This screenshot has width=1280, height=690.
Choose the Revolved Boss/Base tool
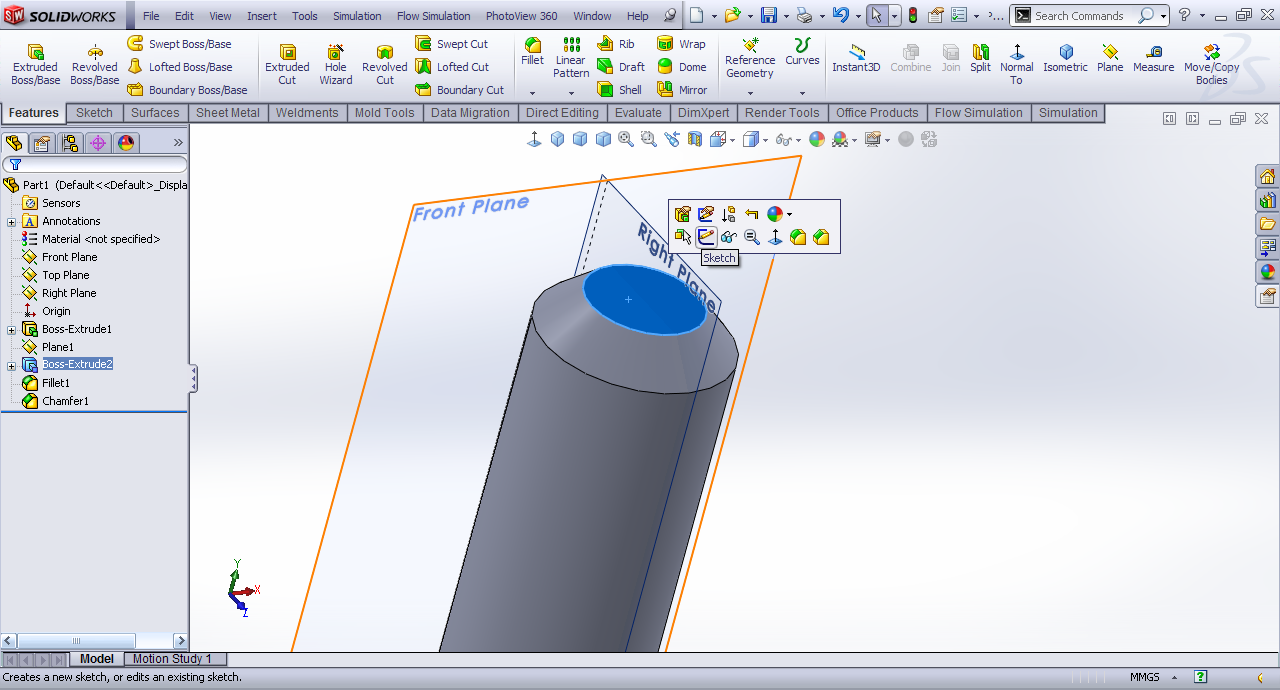coord(94,65)
